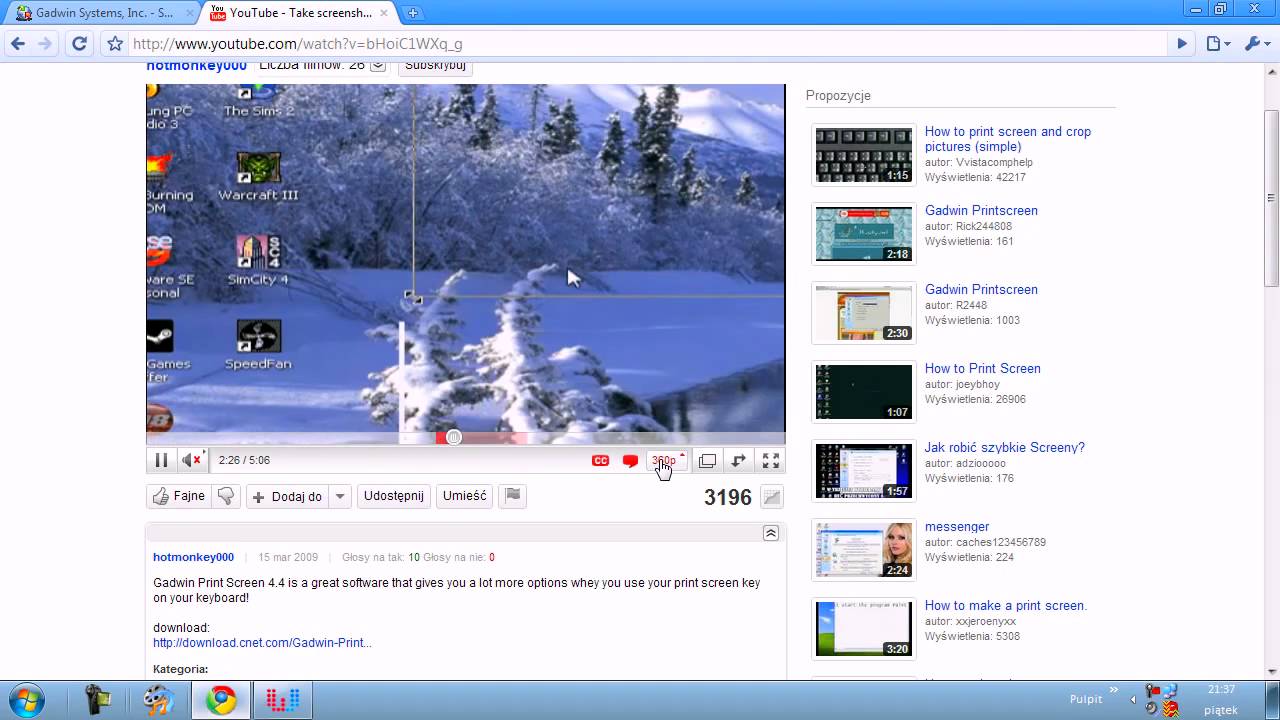This screenshot has width=1280, height=720.
Task: Open the Dodaj do dropdown arrow
Action: click(340, 496)
